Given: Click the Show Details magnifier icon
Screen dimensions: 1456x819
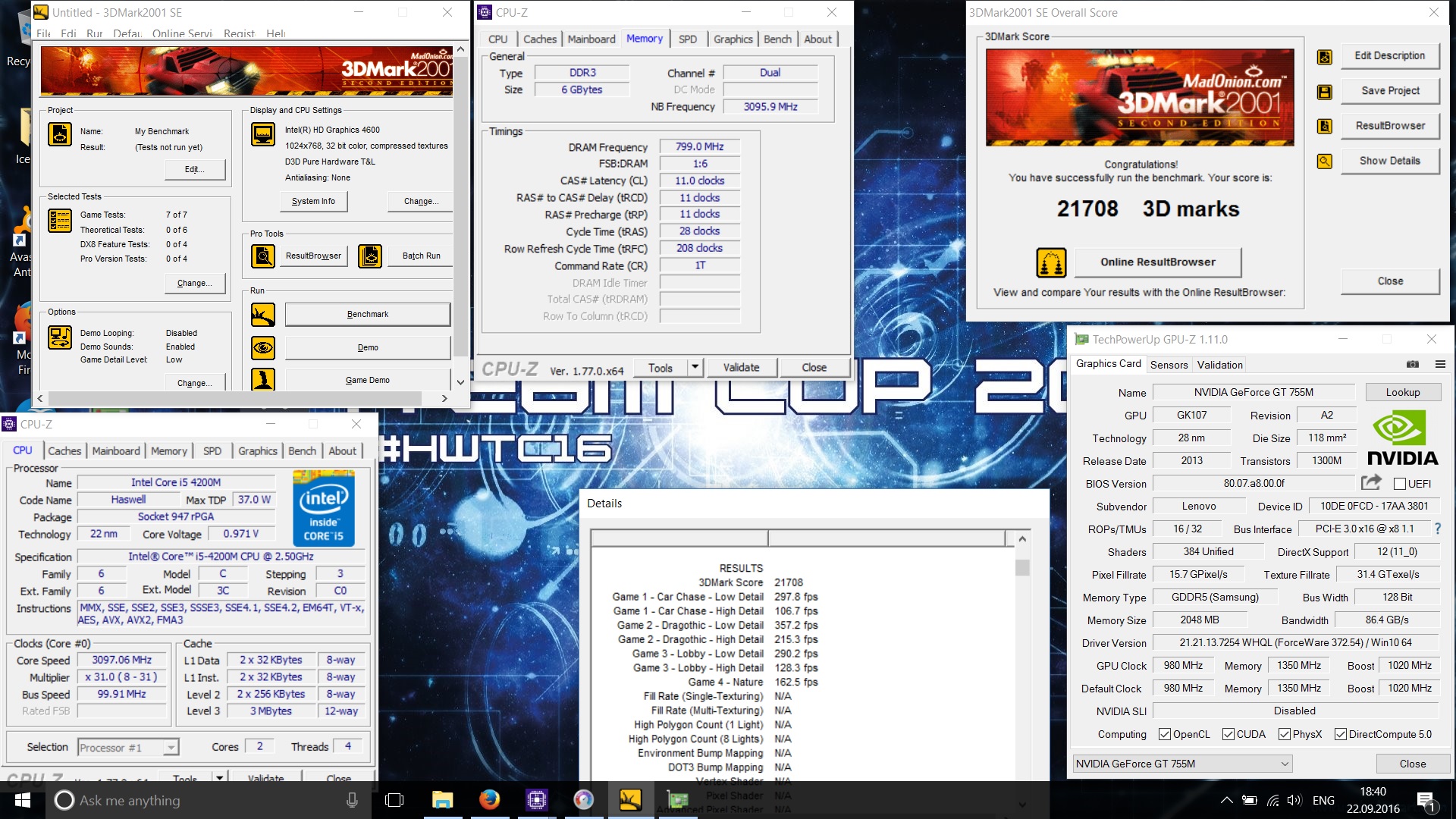Looking at the screenshot, I should tap(1325, 162).
